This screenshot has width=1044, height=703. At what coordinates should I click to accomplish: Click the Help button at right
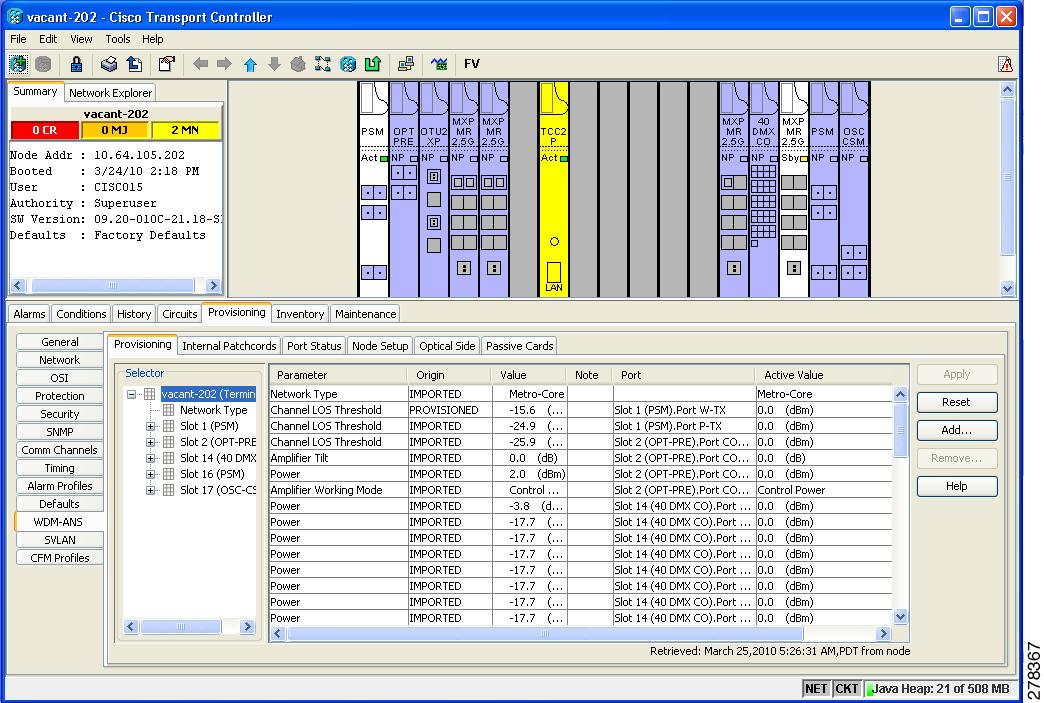coord(957,486)
